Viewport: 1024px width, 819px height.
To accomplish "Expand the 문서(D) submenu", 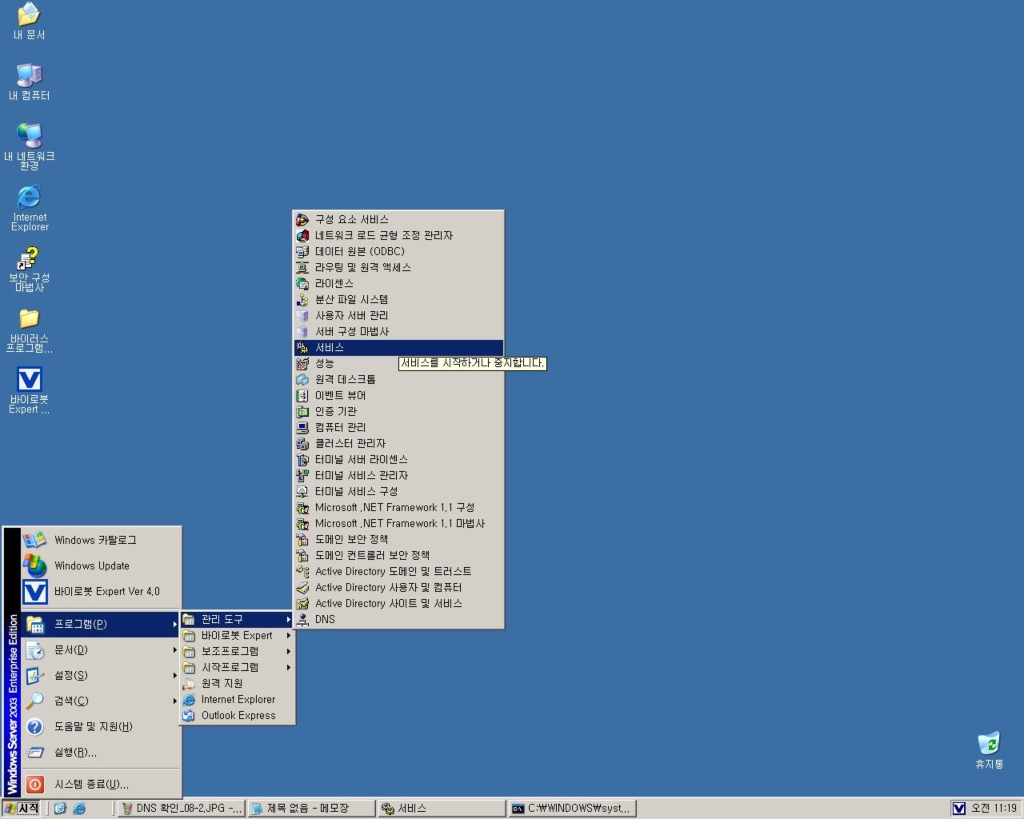I will tap(101, 650).
